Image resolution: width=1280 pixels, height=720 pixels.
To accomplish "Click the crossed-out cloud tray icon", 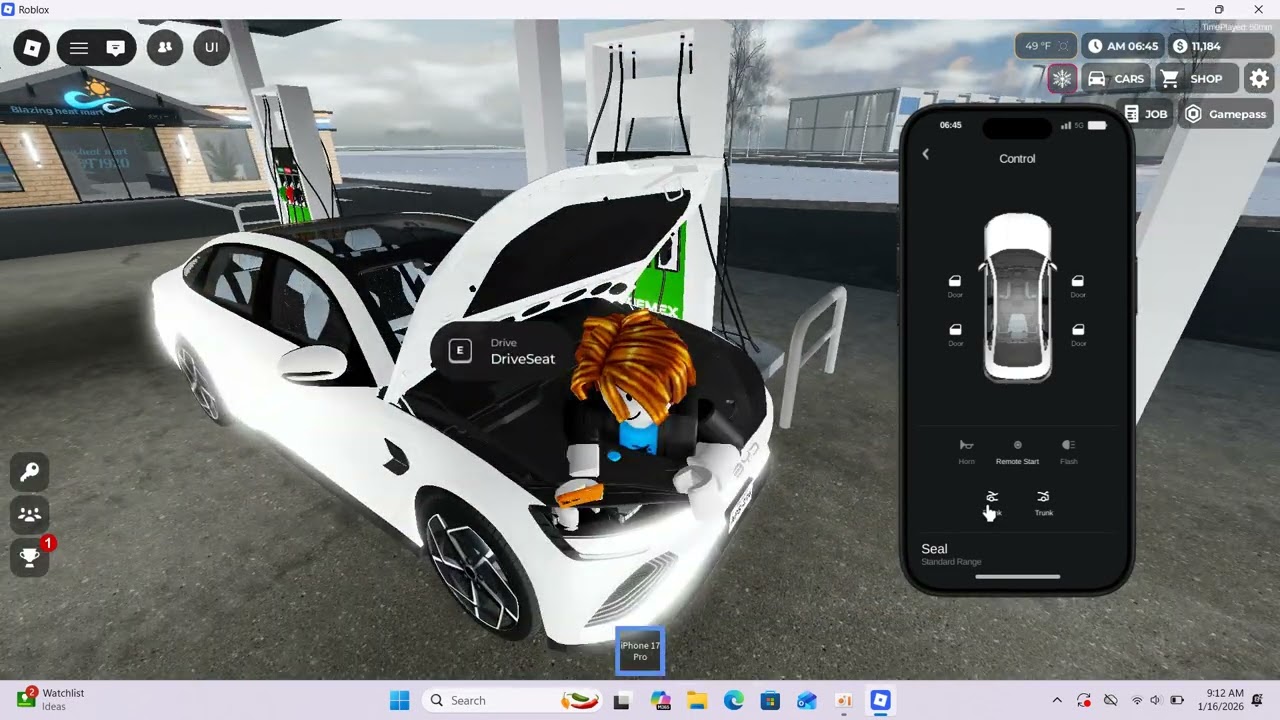I will click(1110, 700).
